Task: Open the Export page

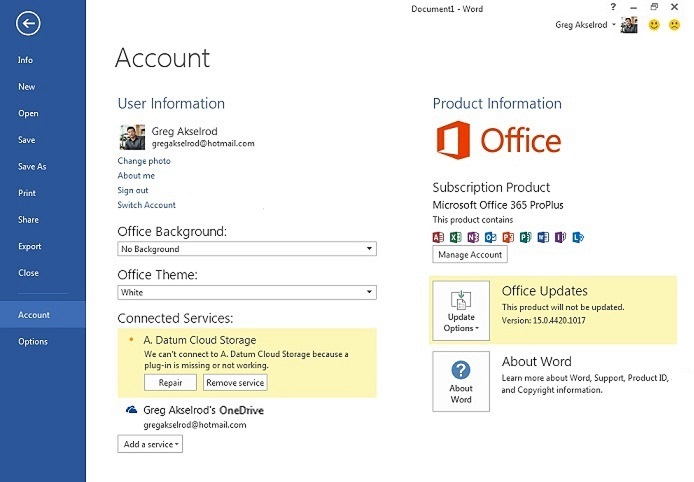Action: pyautogui.click(x=30, y=246)
